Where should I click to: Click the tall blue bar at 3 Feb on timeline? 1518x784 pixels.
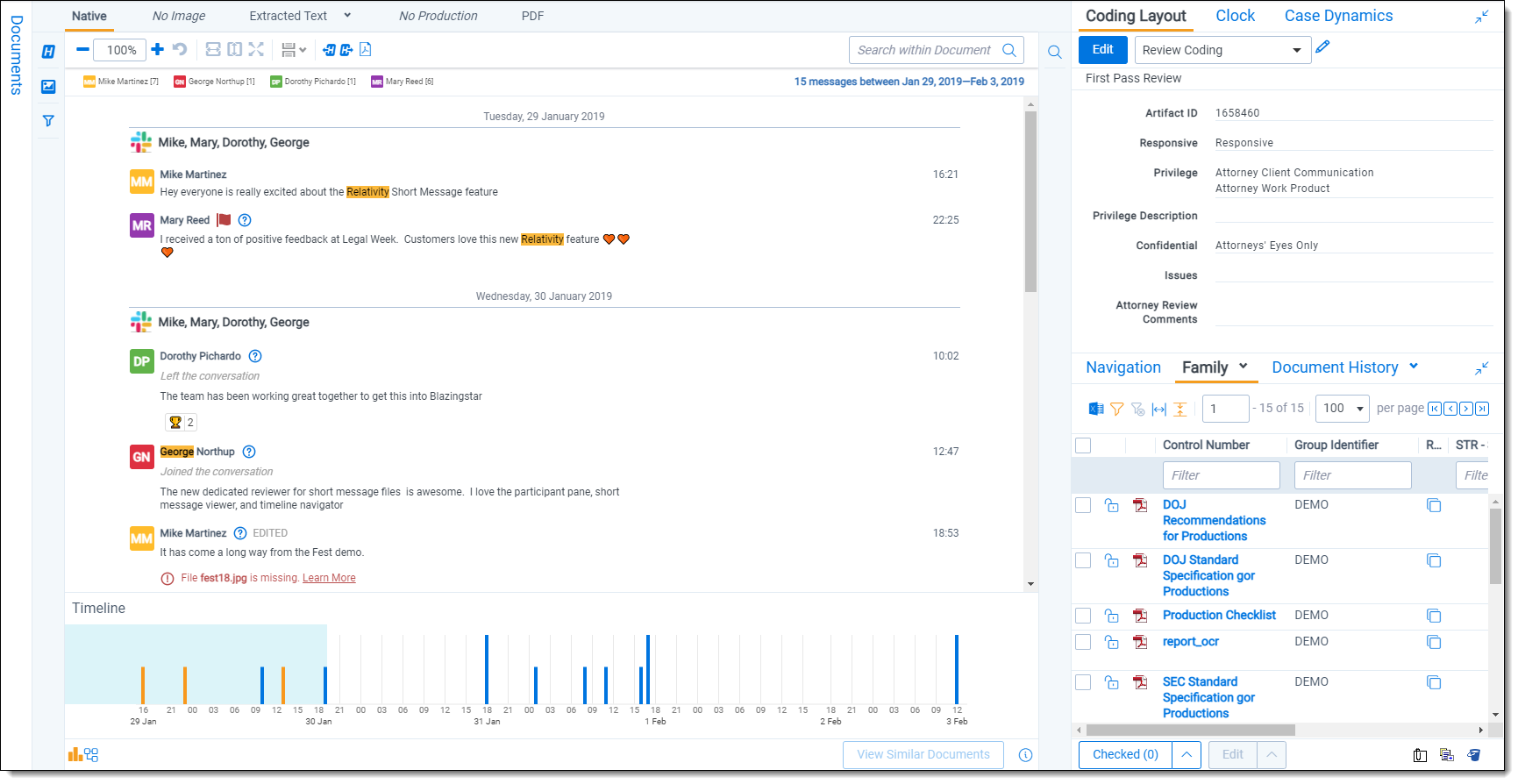[957, 668]
